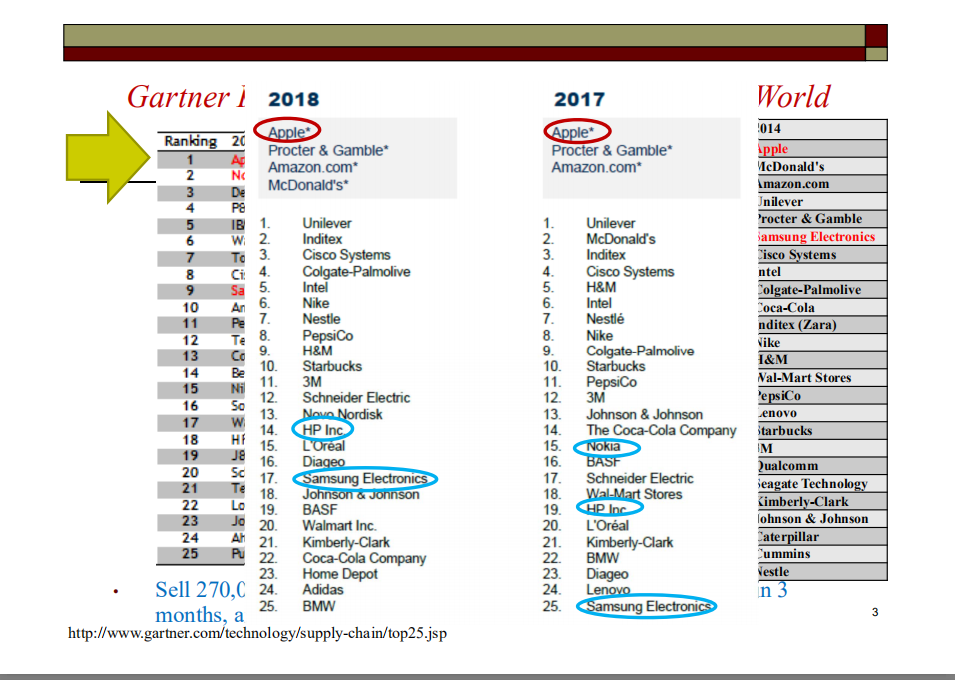Click "The Coca-Cola Company" in 2017 list

coord(661,430)
